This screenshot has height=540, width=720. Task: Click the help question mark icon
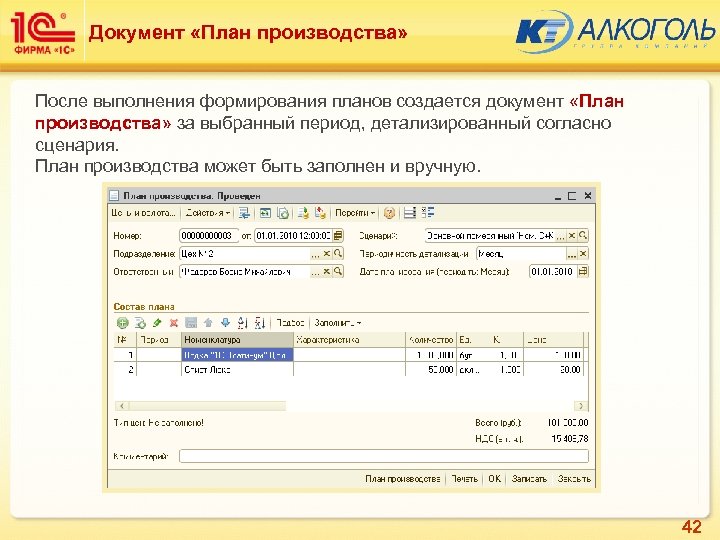389,213
